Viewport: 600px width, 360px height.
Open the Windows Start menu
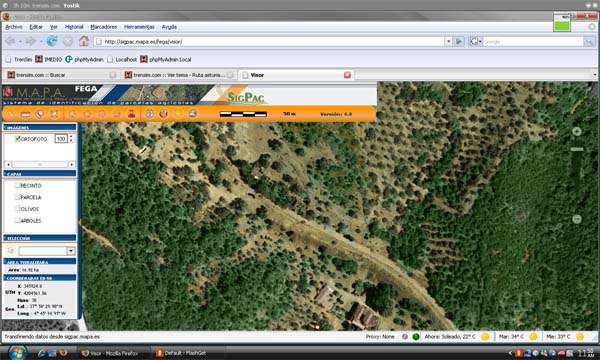pos(17,352)
